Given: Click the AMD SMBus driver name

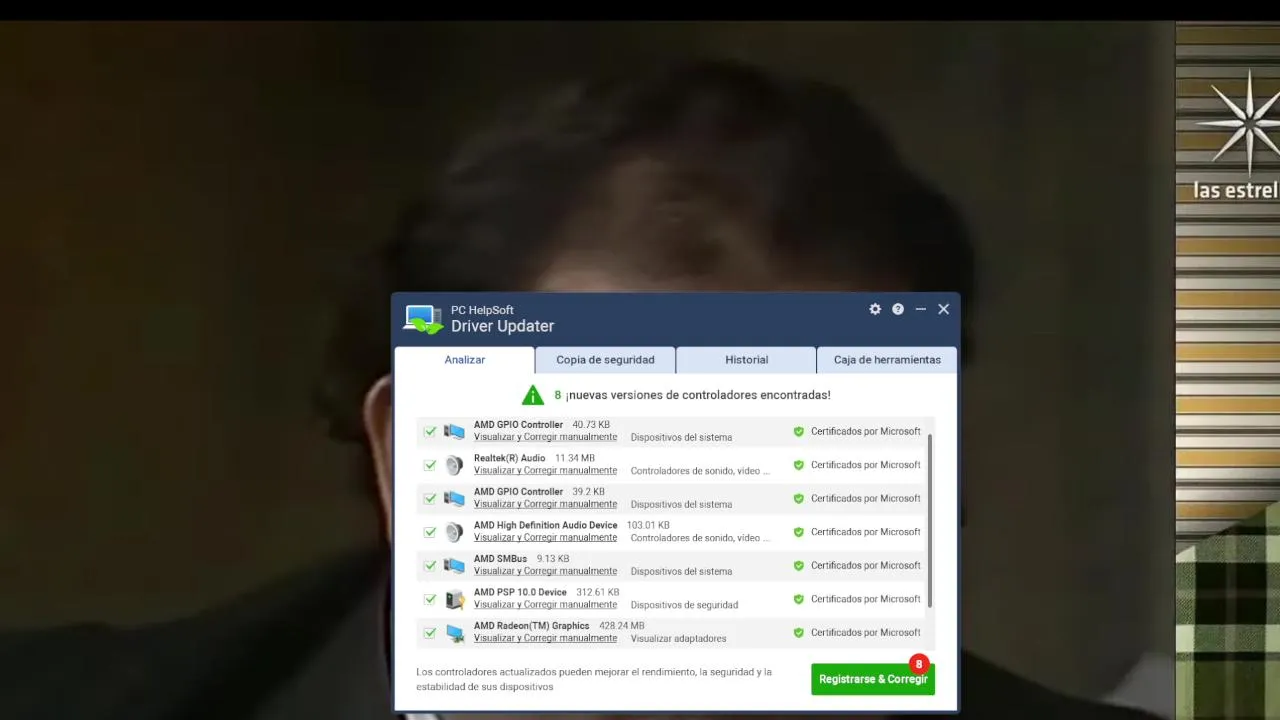Looking at the screenshot, I should coord(500,559).
